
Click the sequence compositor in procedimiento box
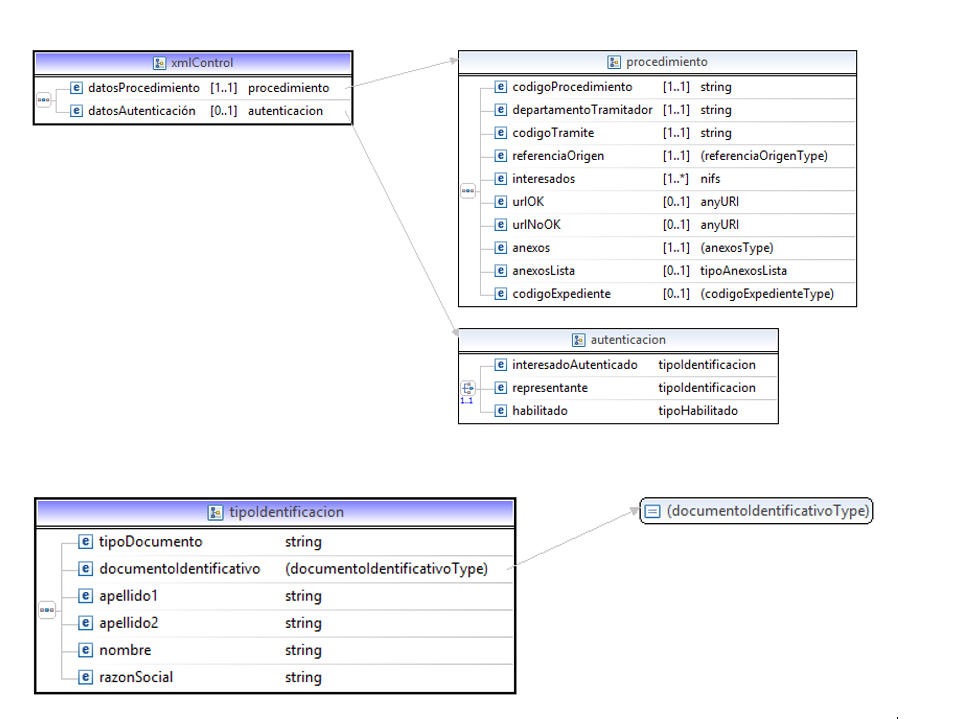[x=467, y=191]
